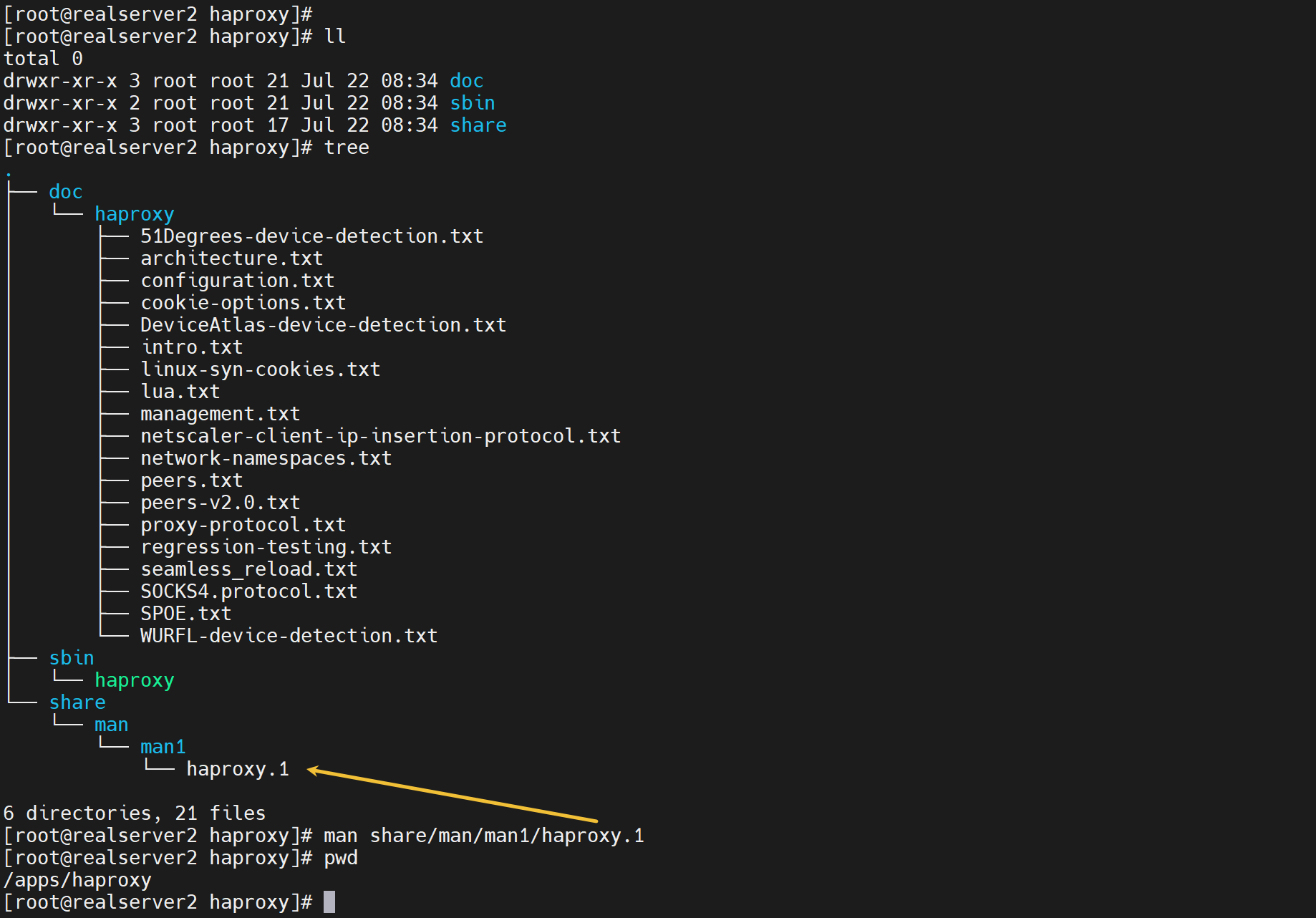
Task: Click the man1 directory in the tree
Action: [163, 747]
